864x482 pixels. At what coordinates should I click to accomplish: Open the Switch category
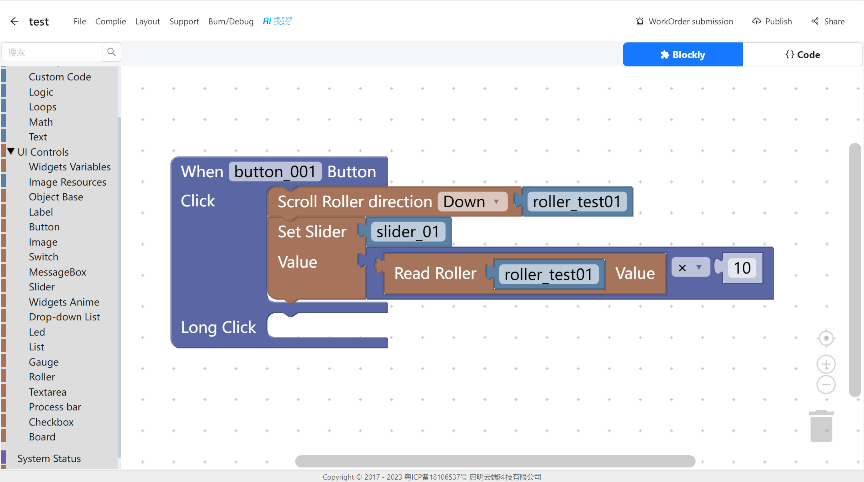[x=44, y=257]
